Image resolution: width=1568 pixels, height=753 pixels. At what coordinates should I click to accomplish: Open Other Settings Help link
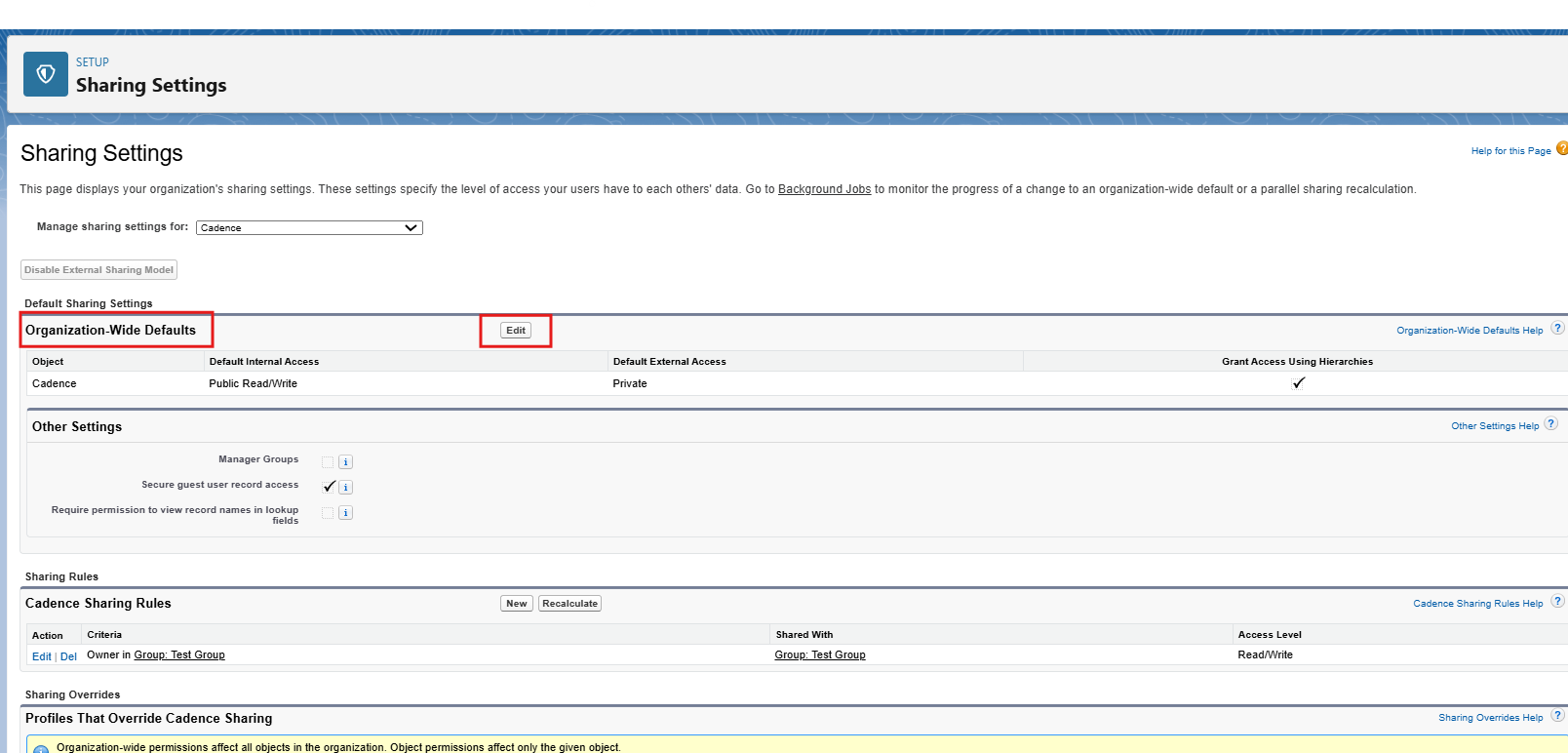click(x=1495, y=426)
